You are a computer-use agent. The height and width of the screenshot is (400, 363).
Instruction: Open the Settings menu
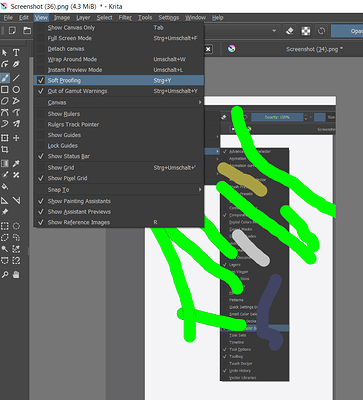(168, 18)
